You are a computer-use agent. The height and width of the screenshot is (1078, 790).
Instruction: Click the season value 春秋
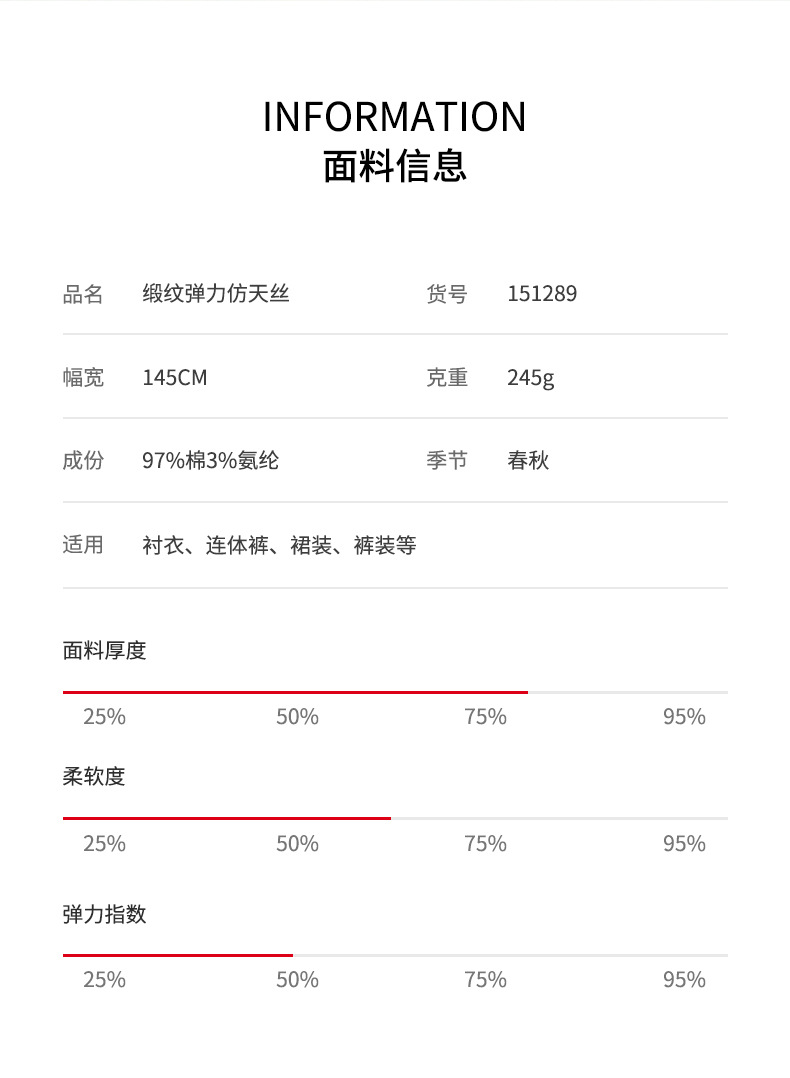528,461
